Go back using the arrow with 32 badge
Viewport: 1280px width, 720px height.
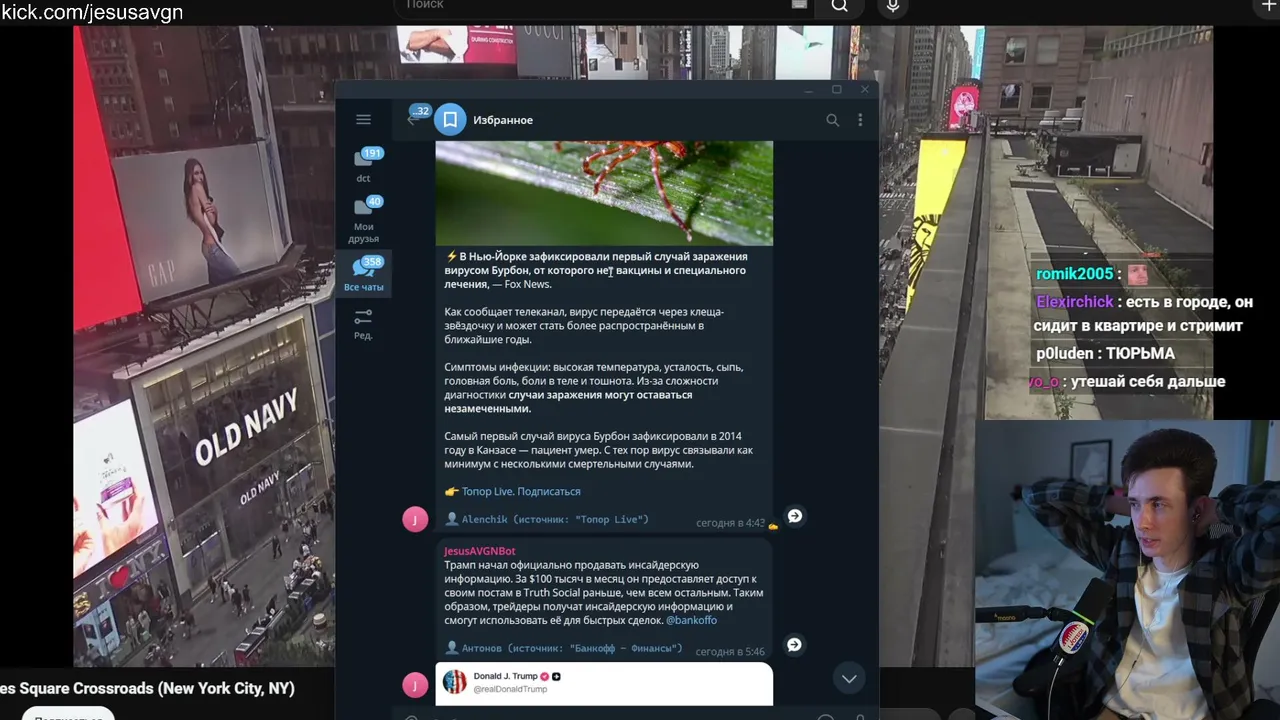tap(413, 119)
